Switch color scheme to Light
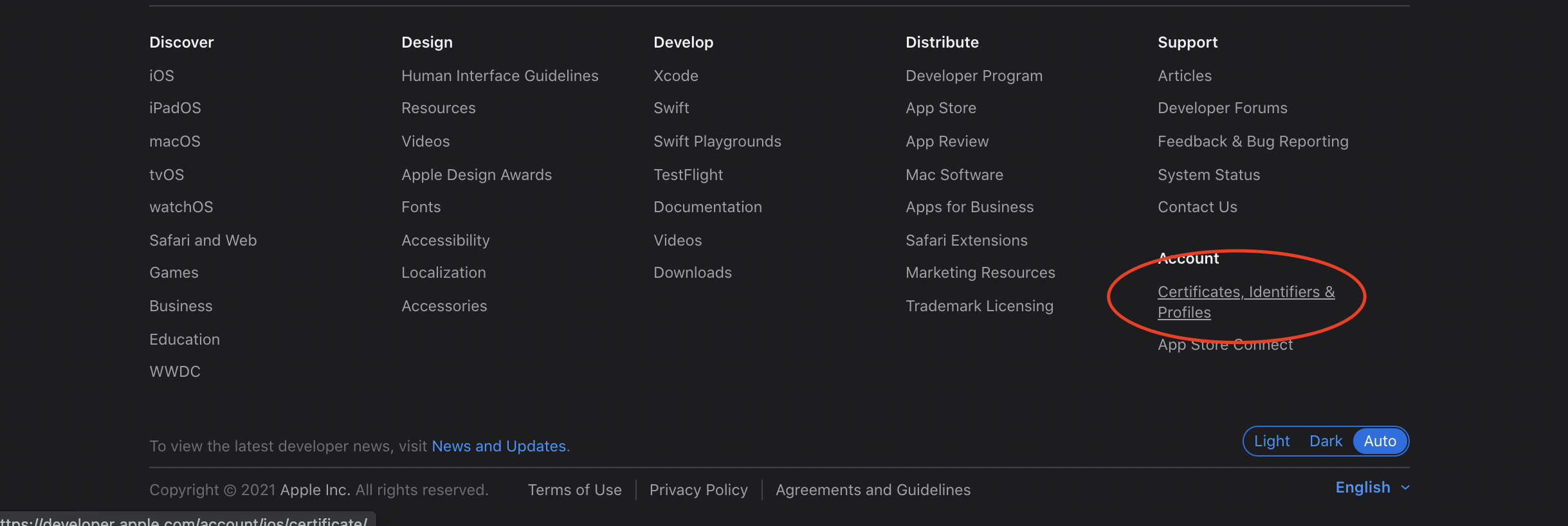The image size is (1568, 526). (x=1272, y=441)
